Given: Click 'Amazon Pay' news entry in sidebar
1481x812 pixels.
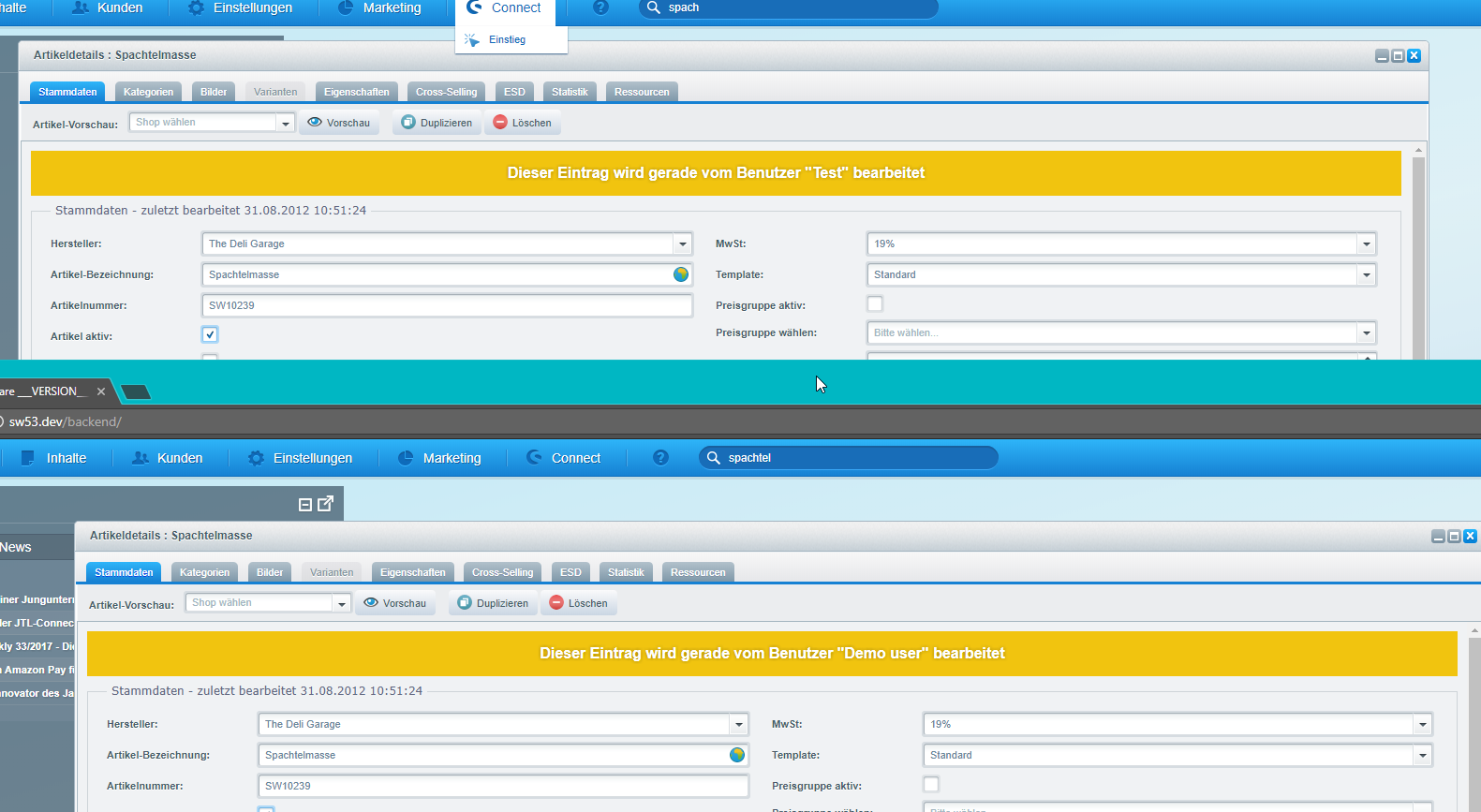Looking at the screenshot, I should click(37, 670).
